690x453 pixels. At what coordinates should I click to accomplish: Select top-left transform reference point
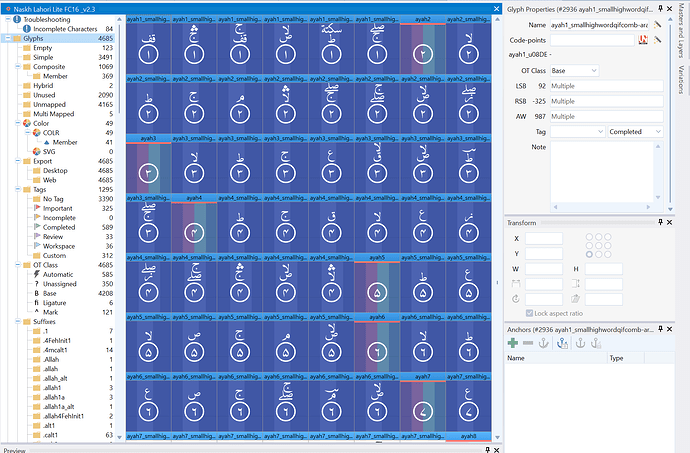pos(589,237)
